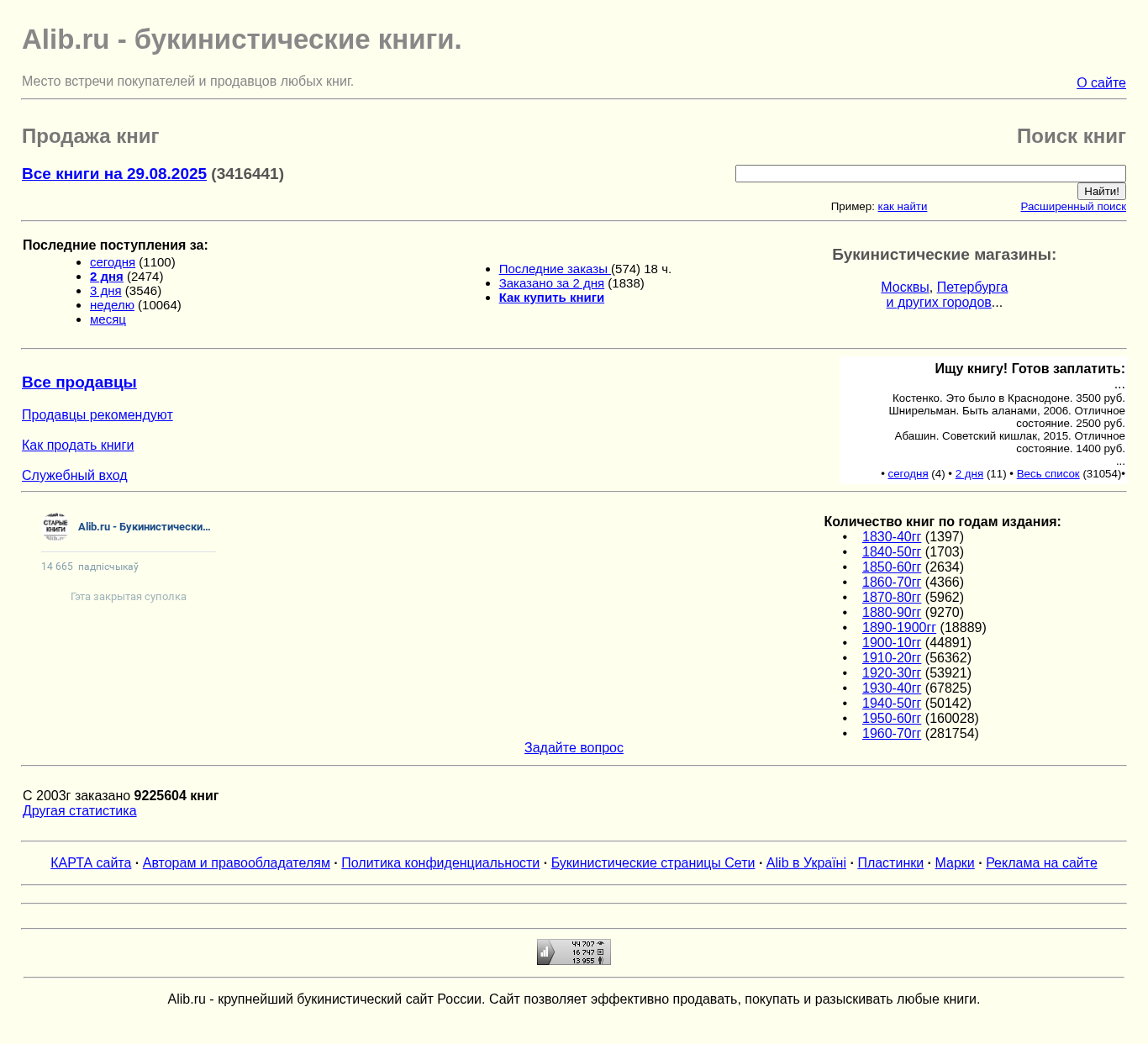The width and height of the screenshot is (1148, 1044).
Task: Browse books from 1940-50гг
Action: pyautogui.click(x=892, y=704)
